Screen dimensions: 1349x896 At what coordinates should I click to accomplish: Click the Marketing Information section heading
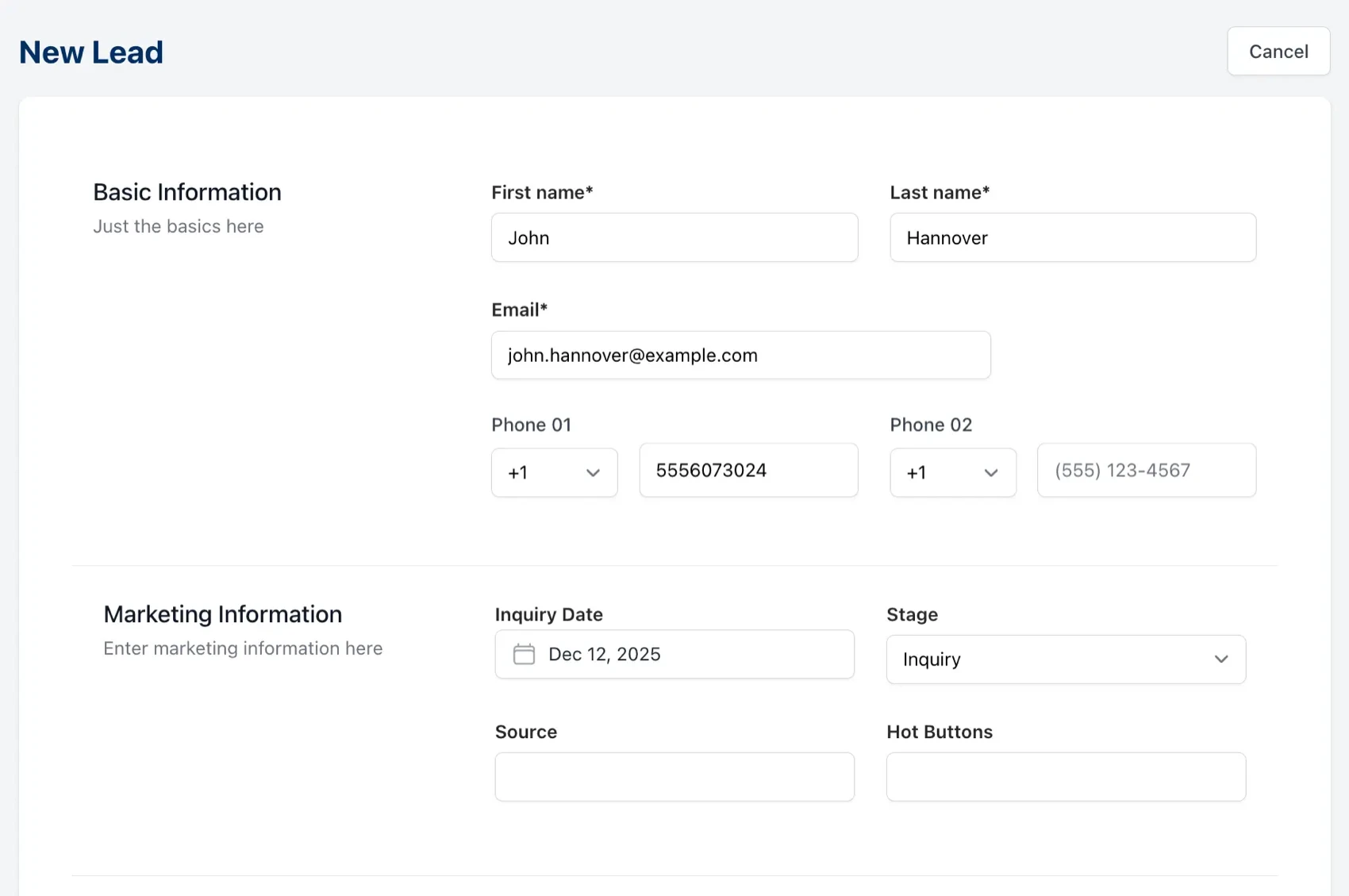(223, 613)
